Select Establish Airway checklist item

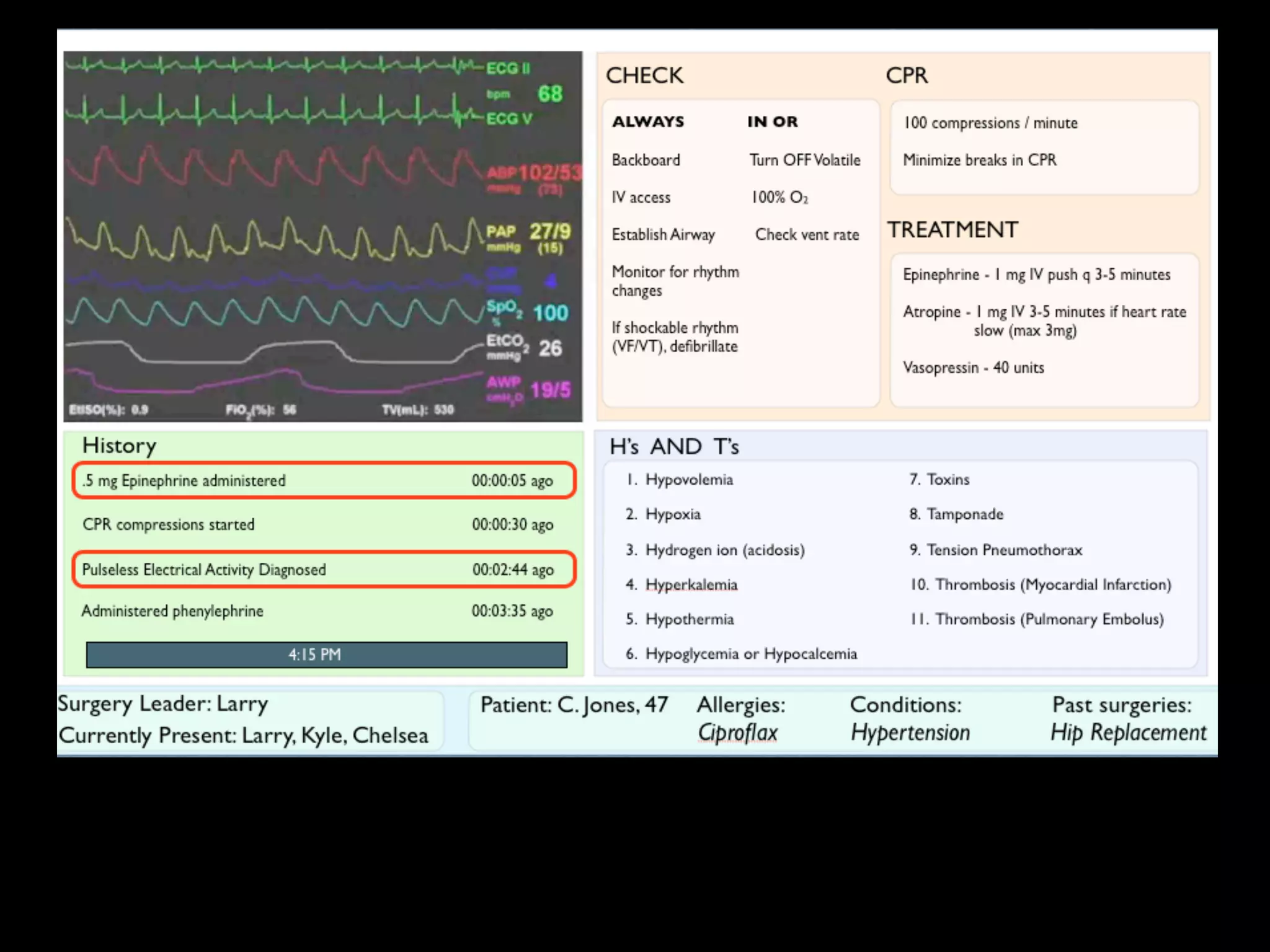pyautogui.click(x=663, y=235)
